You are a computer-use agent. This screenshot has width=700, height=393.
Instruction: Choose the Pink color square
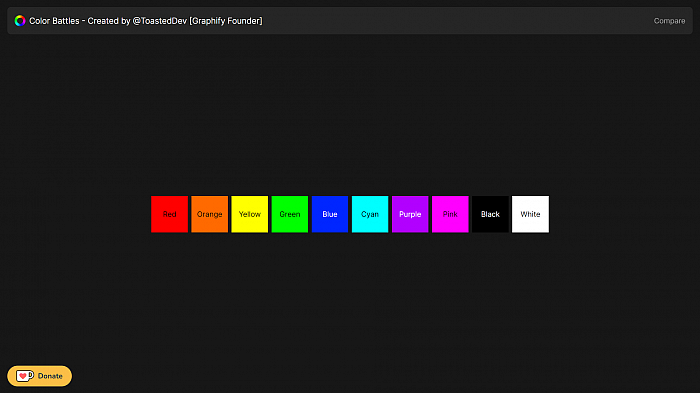450,214
